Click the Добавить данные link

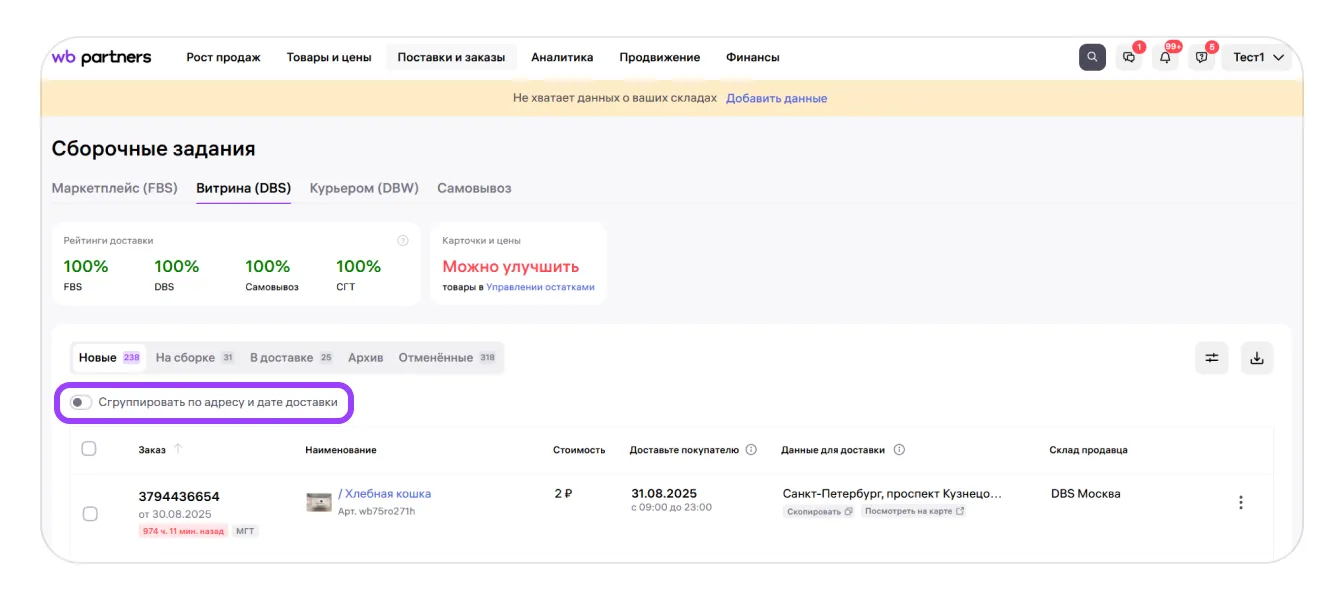[x=776, y=98]
